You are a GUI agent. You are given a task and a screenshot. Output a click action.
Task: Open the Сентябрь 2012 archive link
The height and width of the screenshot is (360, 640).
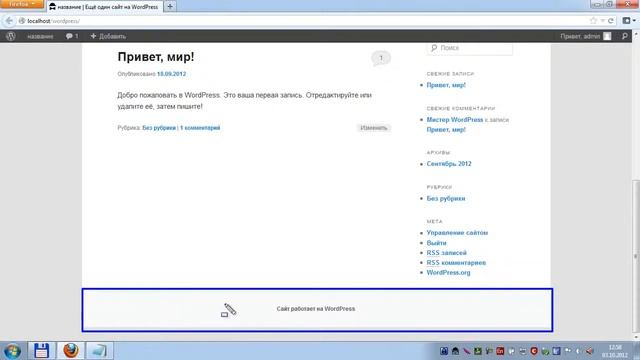pyautogui.click(x=449, y=164)
